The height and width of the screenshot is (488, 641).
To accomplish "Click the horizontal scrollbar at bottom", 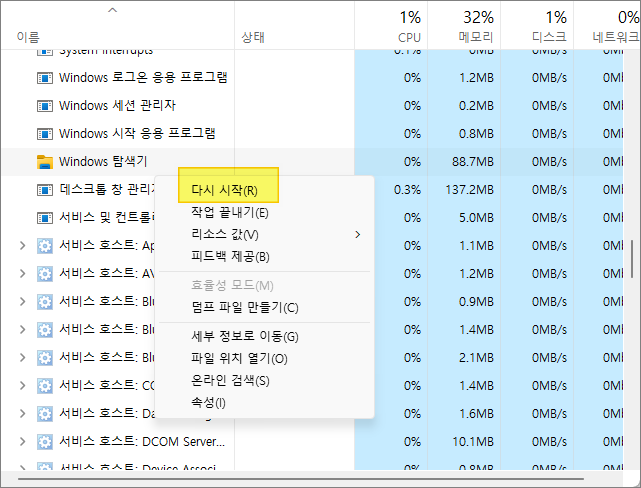I will point(300,478).
